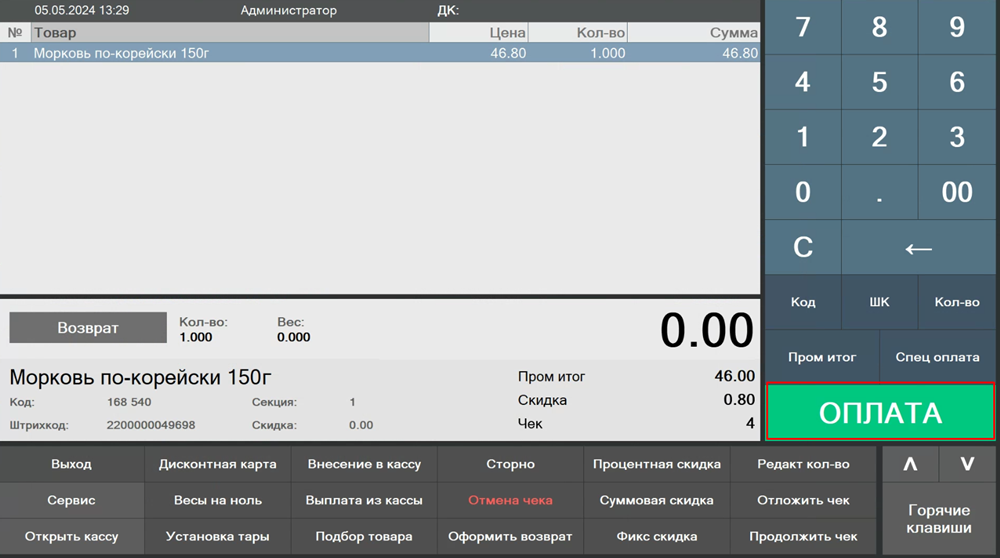Click the backspace arrow key on keypad
Image resolution: width=1000 pixels, height=558 pixels.
coord(919,247)
